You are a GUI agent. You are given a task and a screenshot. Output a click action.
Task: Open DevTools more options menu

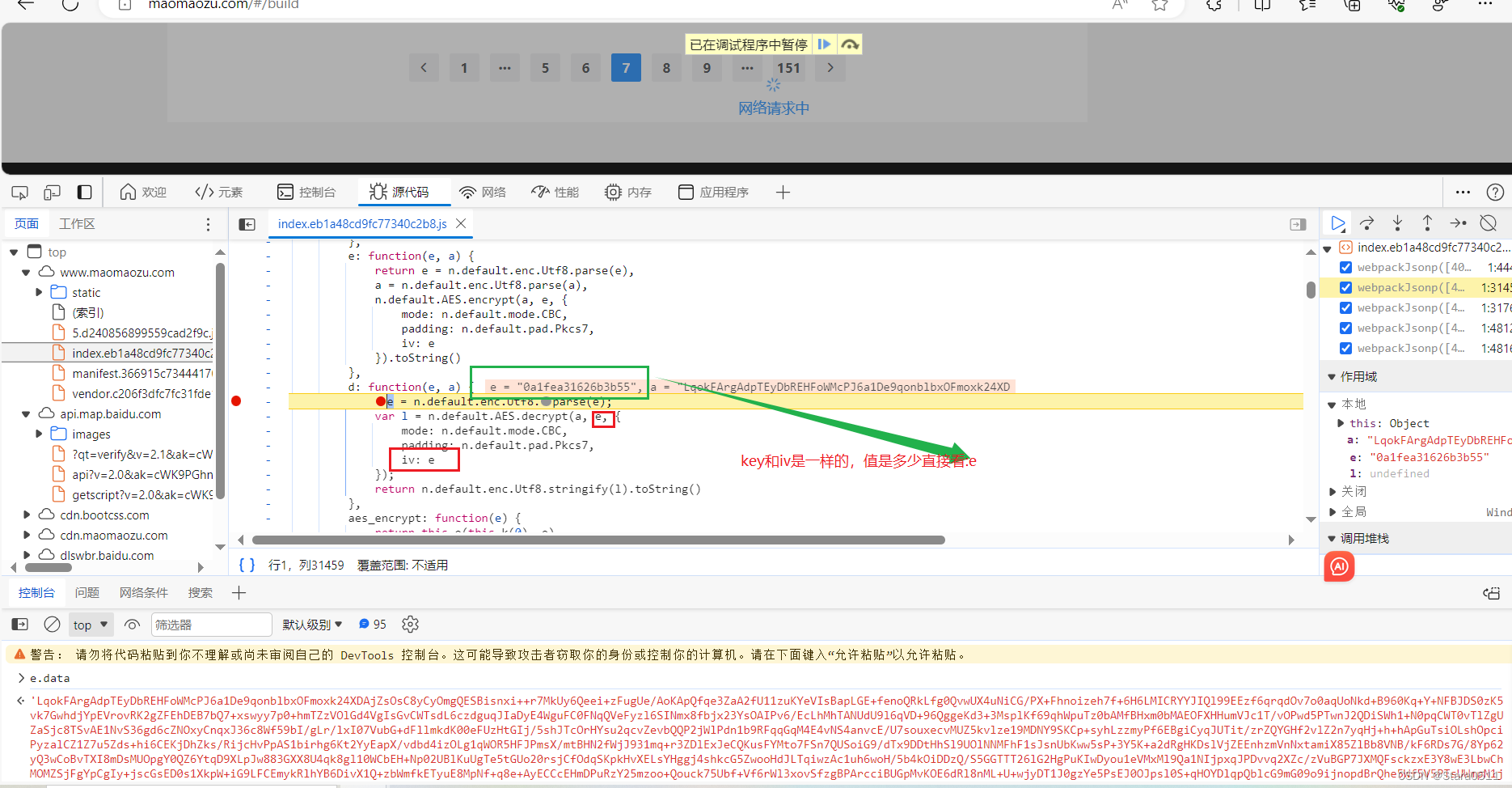[1463, 193]
